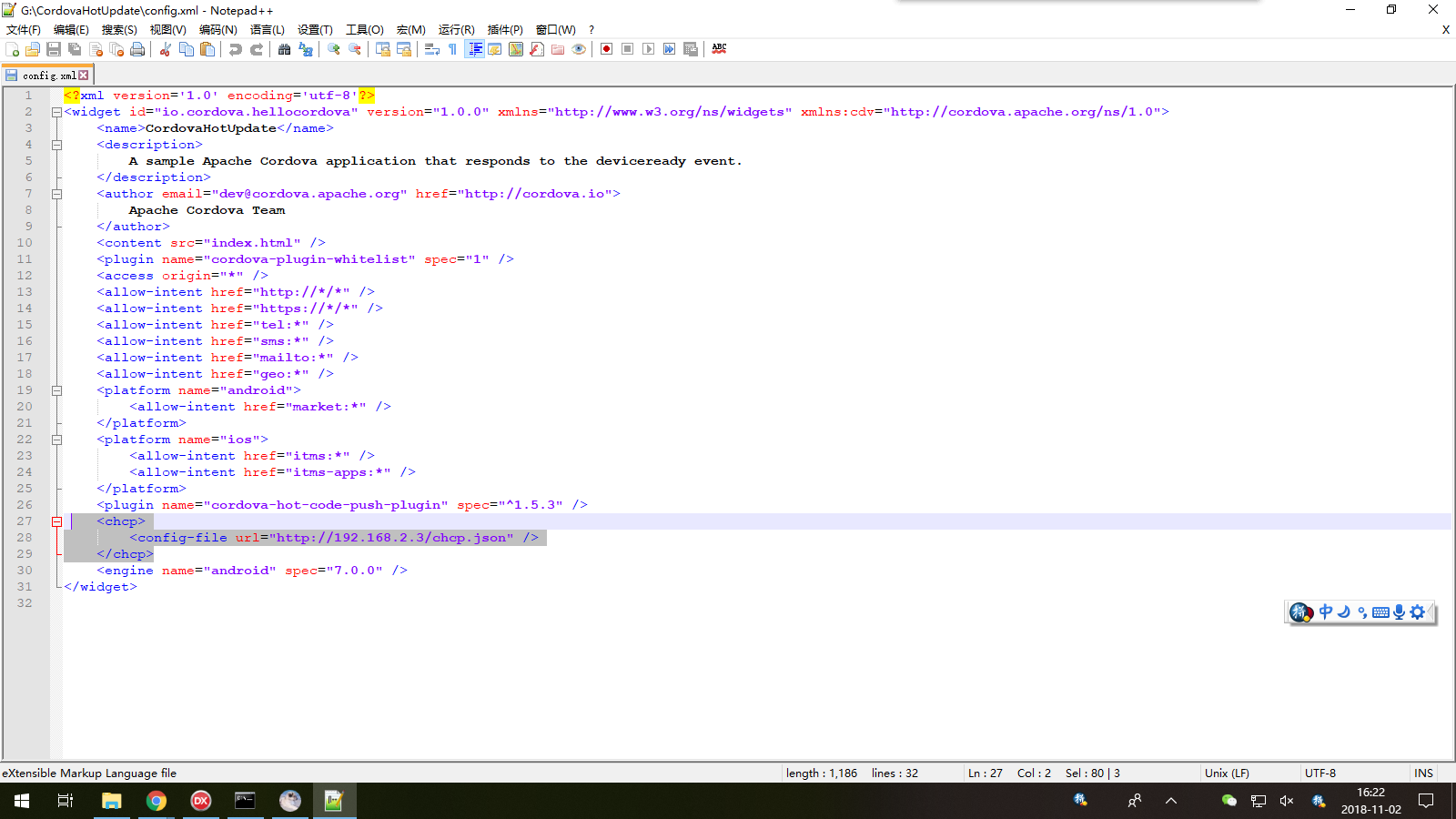Open the 搜索(S) menu
Image resolution: width=1456 pixels, height=819 pixels.
click(119, 30)
